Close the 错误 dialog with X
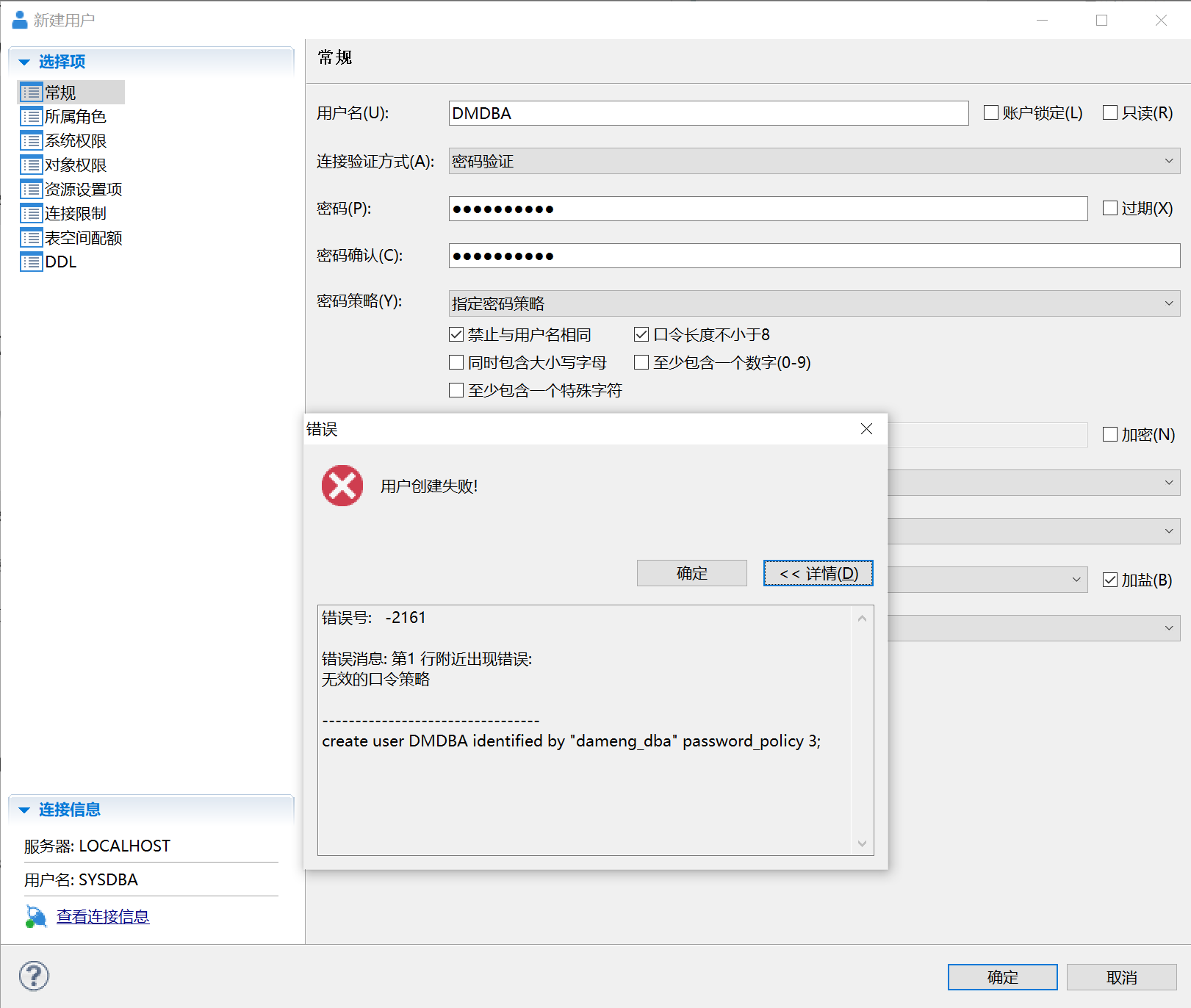1191x1008 pixels. (x=867, y=429)
